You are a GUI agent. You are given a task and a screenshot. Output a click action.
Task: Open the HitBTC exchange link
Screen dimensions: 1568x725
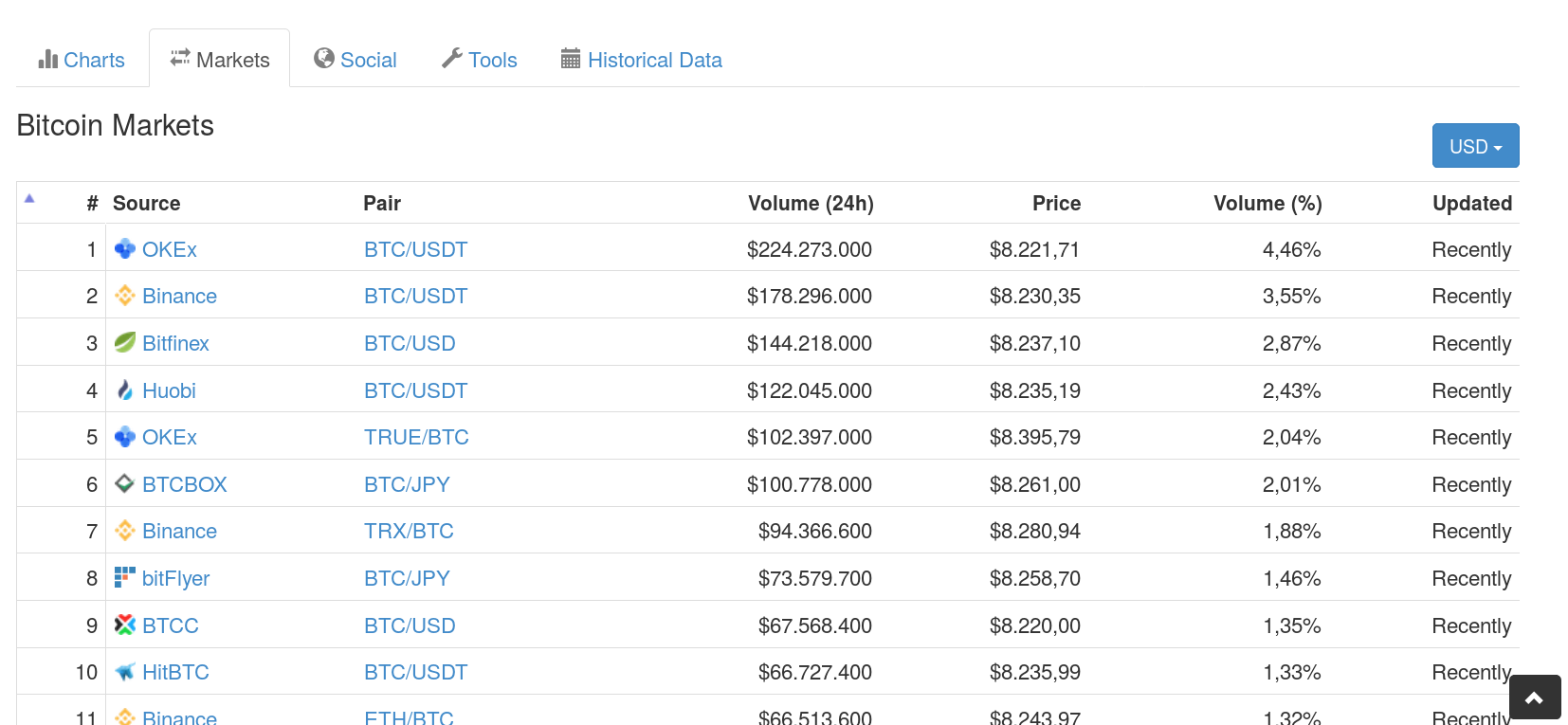(x=175, y=672)
